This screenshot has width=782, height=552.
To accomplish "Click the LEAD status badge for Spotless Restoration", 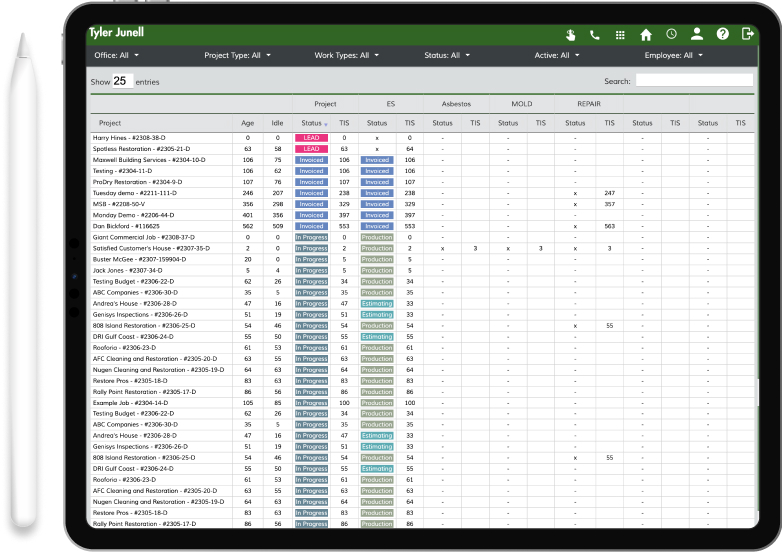I will pos(311,148).
